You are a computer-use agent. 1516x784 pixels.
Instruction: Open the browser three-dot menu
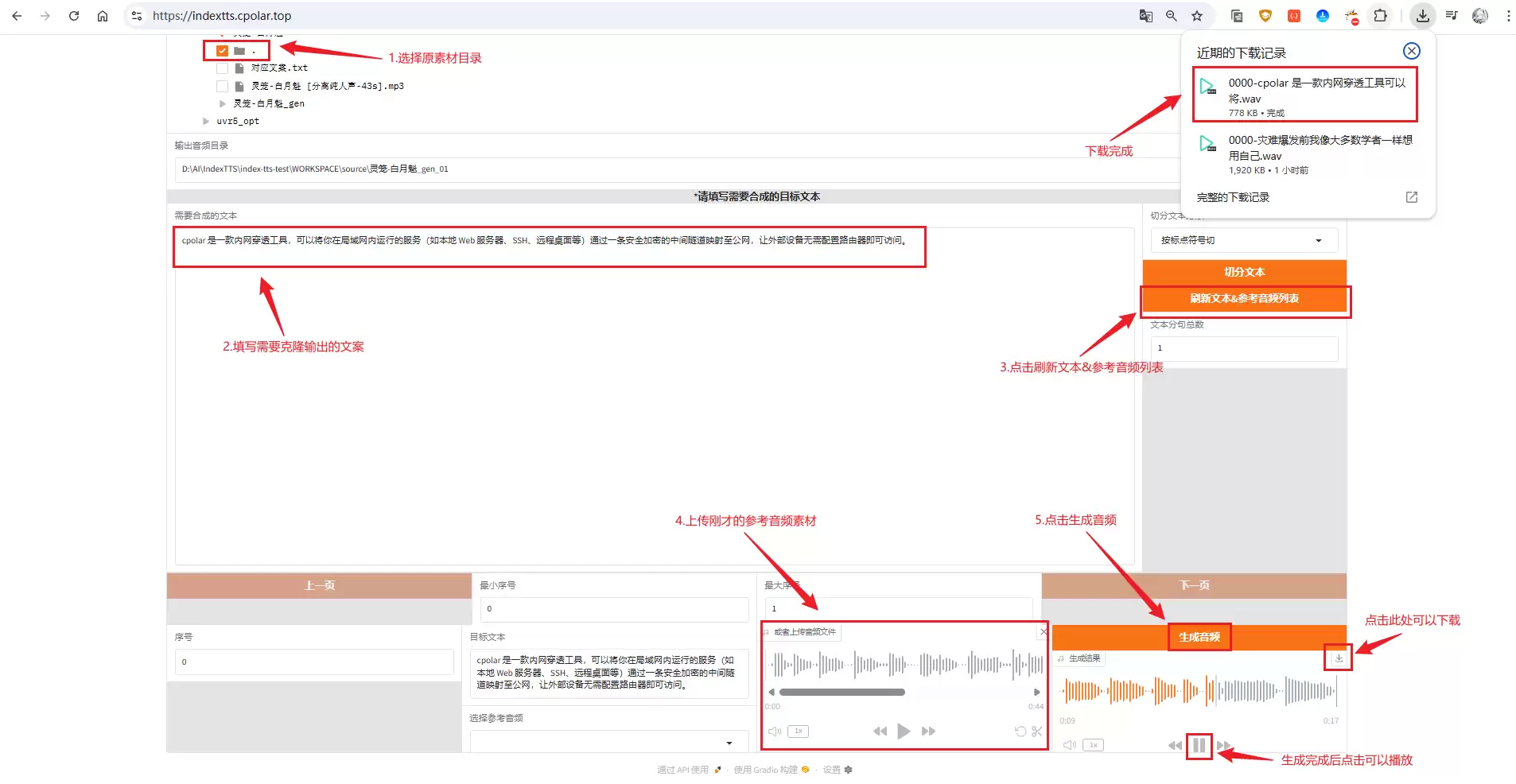(1508, 16)
